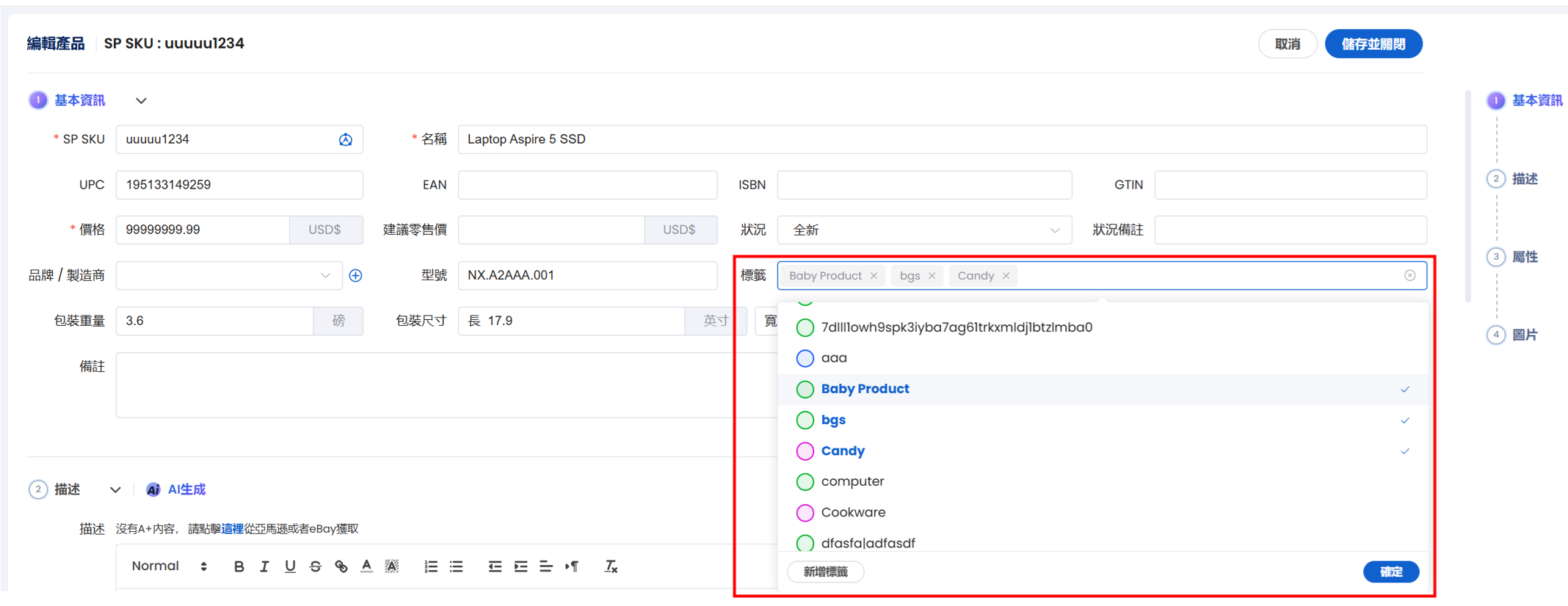Click the 新增標籤 button
The image size is (1568, 606).
pyautogui.click(x=825, y=572)
